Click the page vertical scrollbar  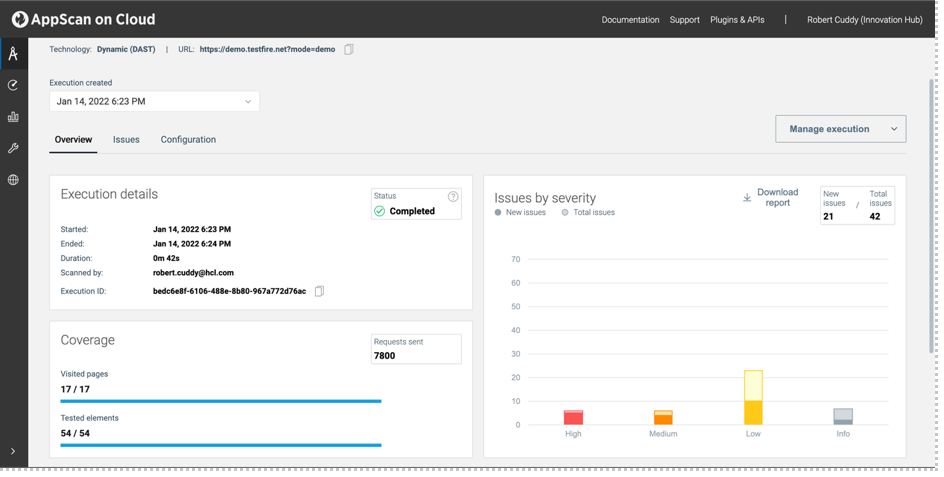(931, 215)
